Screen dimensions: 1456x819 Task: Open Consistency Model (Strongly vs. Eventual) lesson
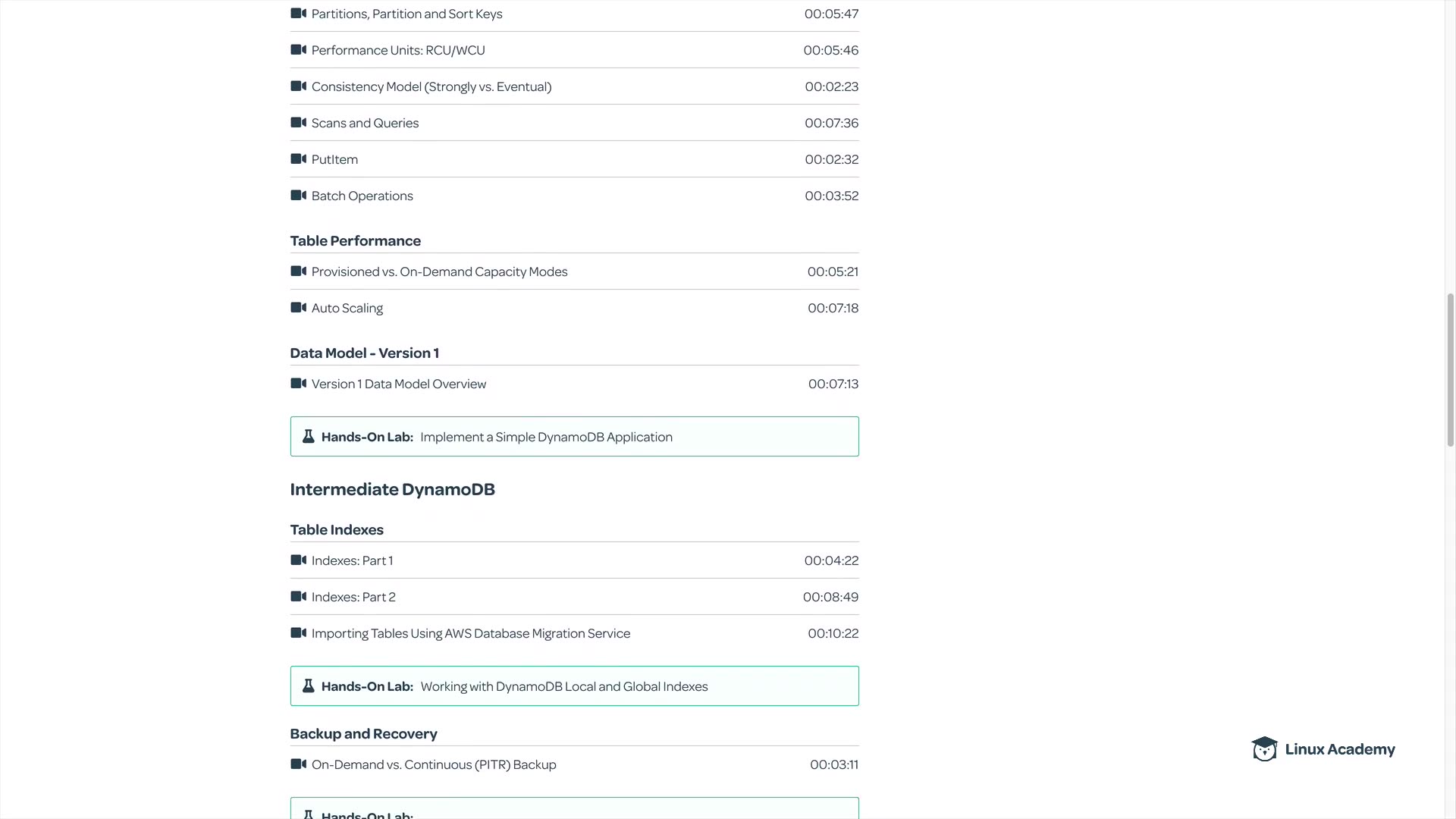coord(431,86)
